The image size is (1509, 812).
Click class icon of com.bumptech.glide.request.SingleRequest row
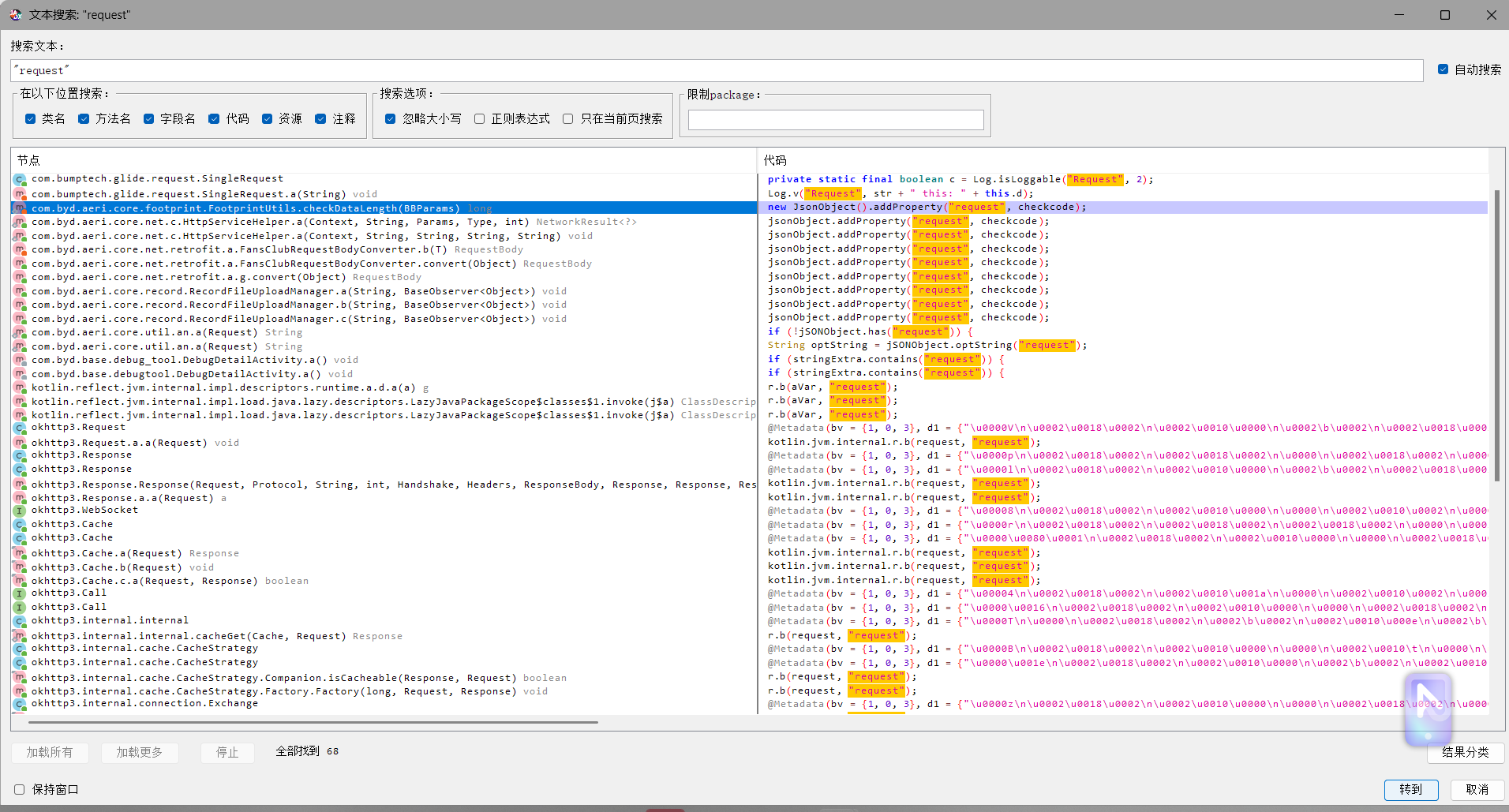pyautogui.click(x=20, y=180)
